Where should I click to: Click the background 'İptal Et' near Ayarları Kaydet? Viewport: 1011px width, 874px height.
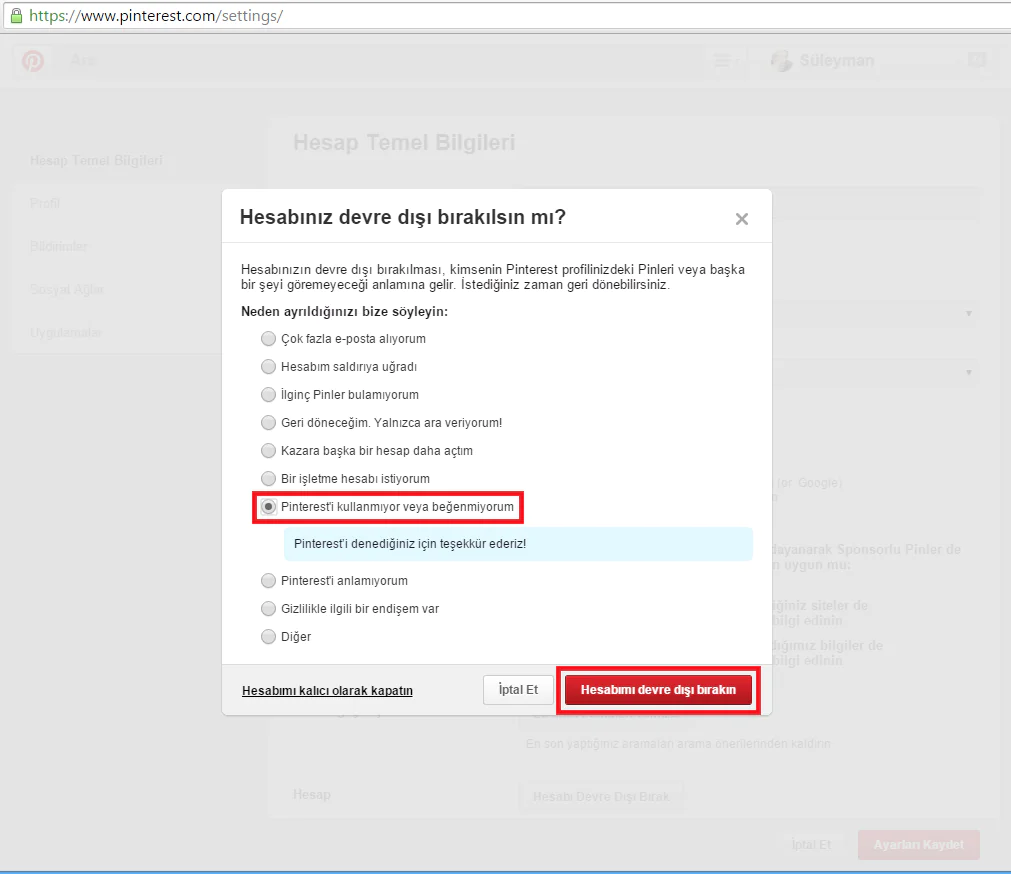(811, 844)
